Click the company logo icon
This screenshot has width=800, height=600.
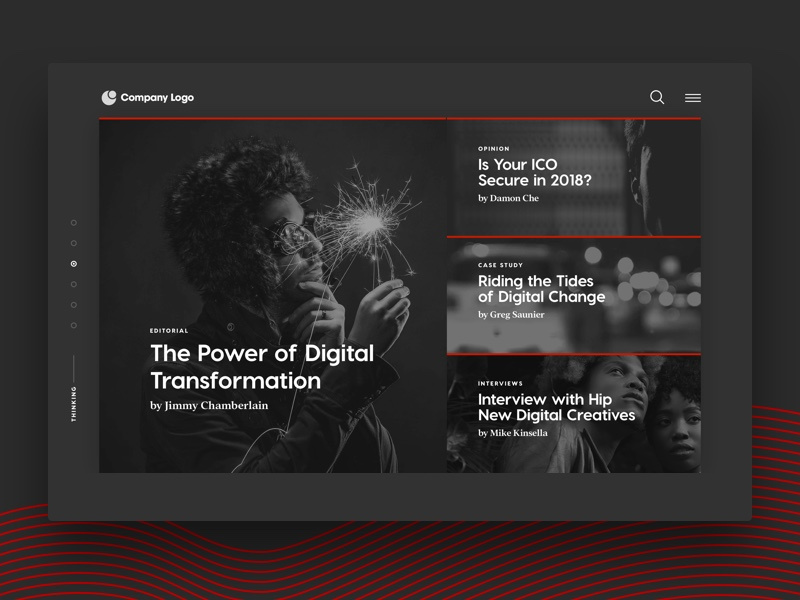tap(109, 97)
